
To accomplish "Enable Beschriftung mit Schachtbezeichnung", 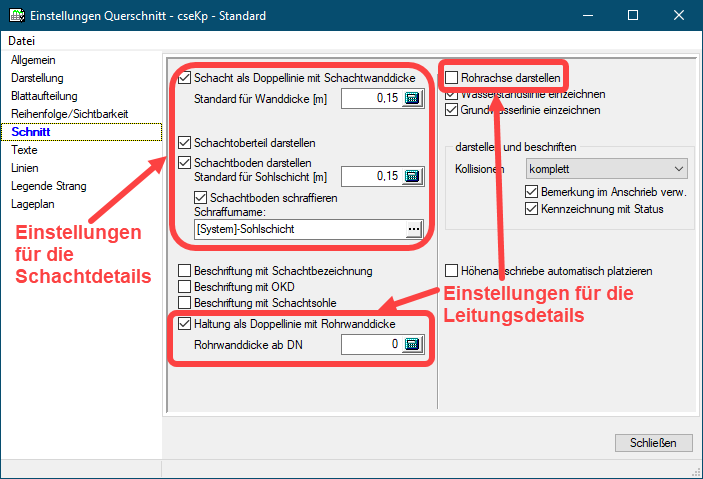I will (x=184, y=270).
